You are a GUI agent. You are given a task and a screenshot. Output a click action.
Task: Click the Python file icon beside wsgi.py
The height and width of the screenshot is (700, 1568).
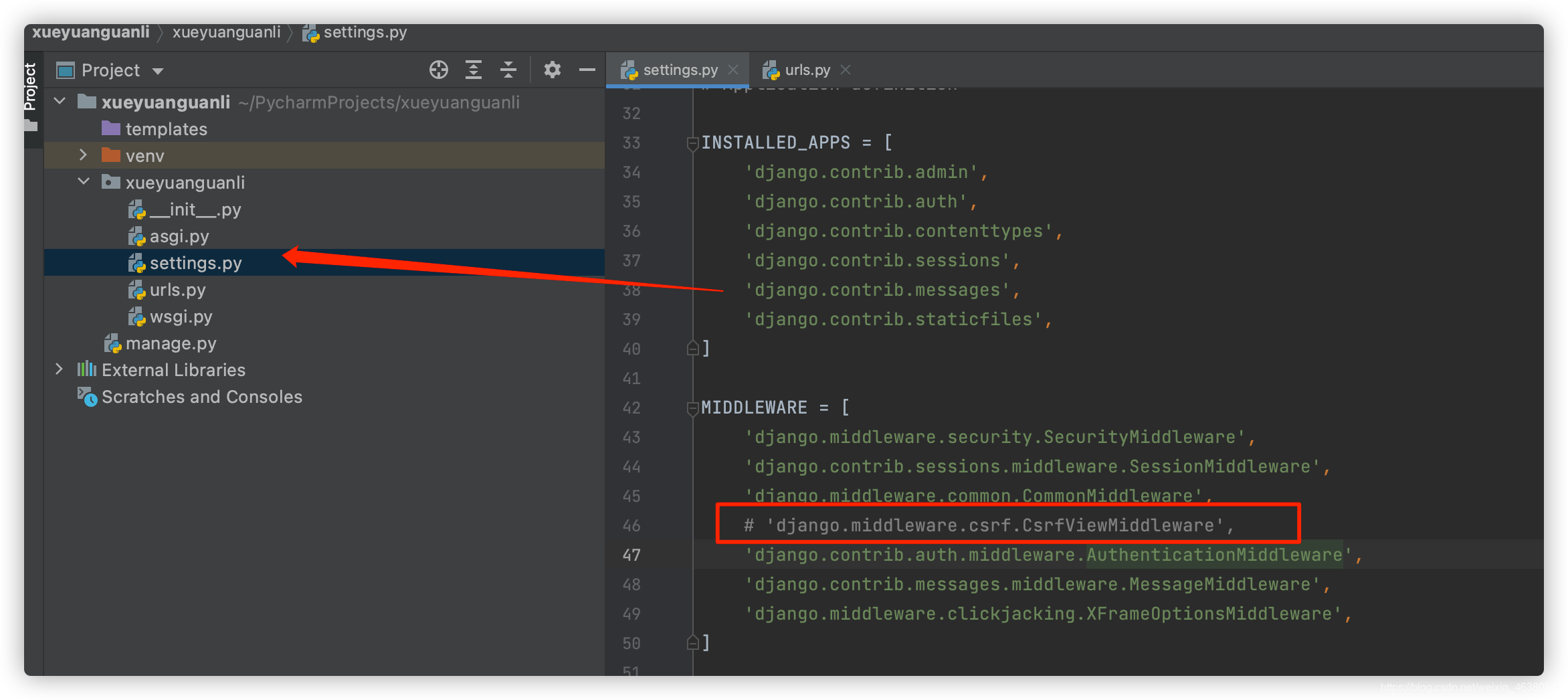pos(136,317)
